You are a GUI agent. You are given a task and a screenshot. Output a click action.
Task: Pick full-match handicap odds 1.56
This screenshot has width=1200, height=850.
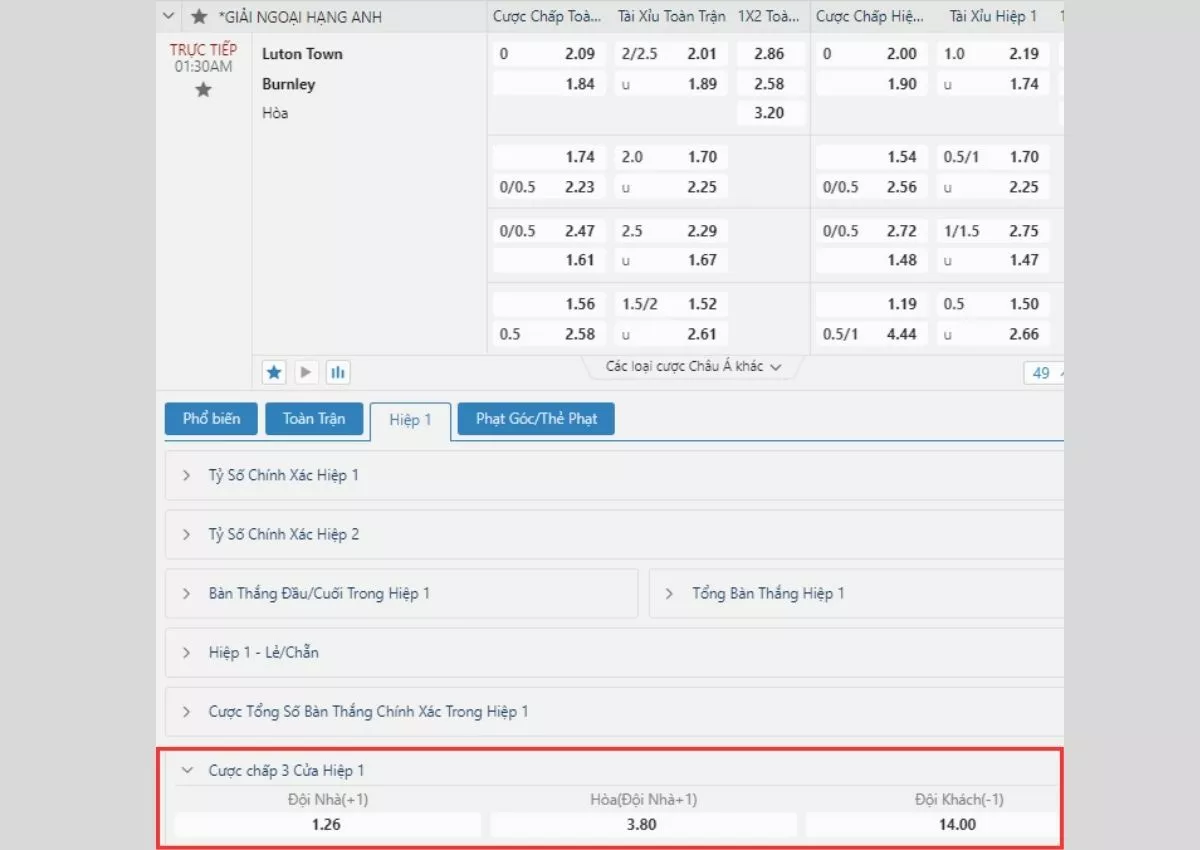pos(548,304)
